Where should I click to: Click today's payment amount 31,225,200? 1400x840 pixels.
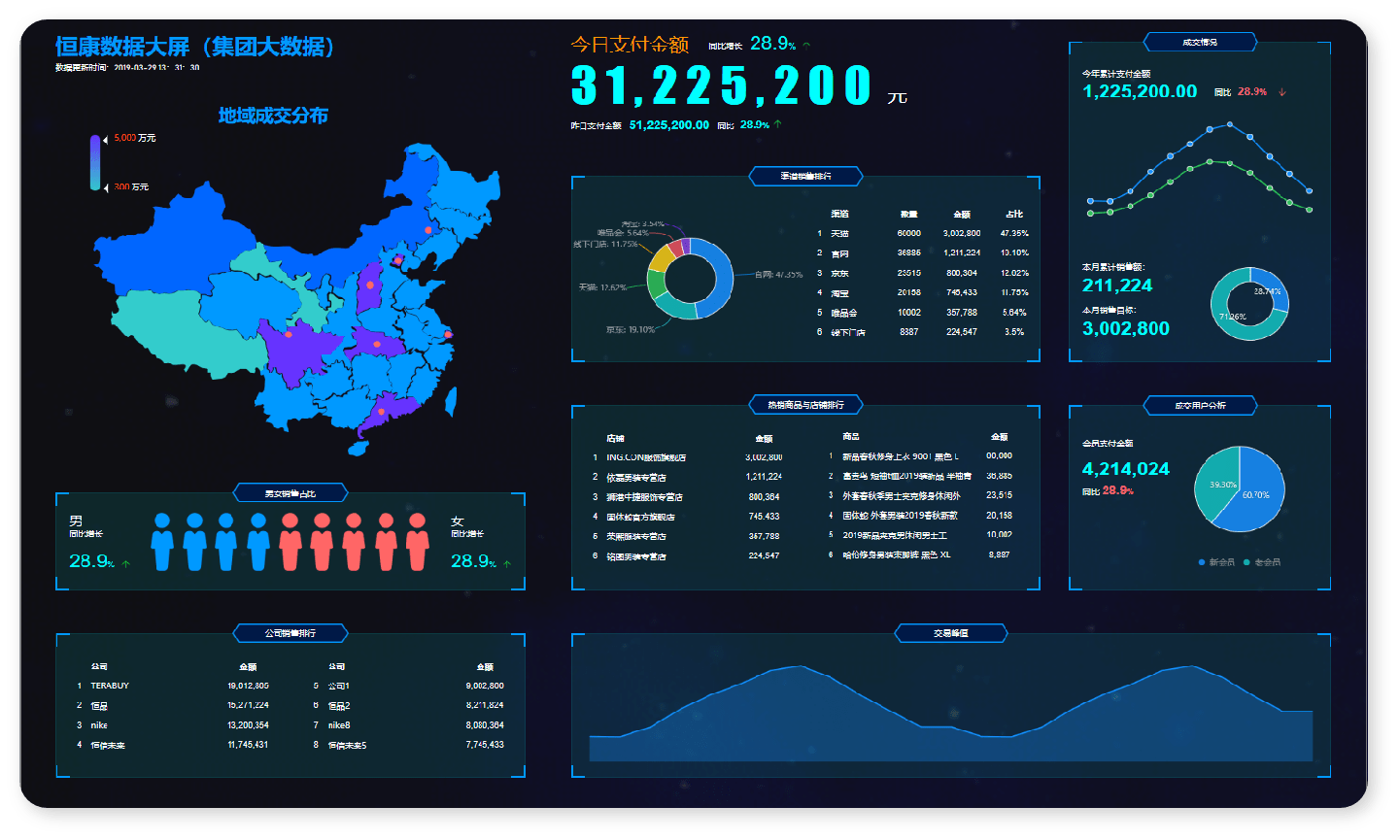(722, 85)
